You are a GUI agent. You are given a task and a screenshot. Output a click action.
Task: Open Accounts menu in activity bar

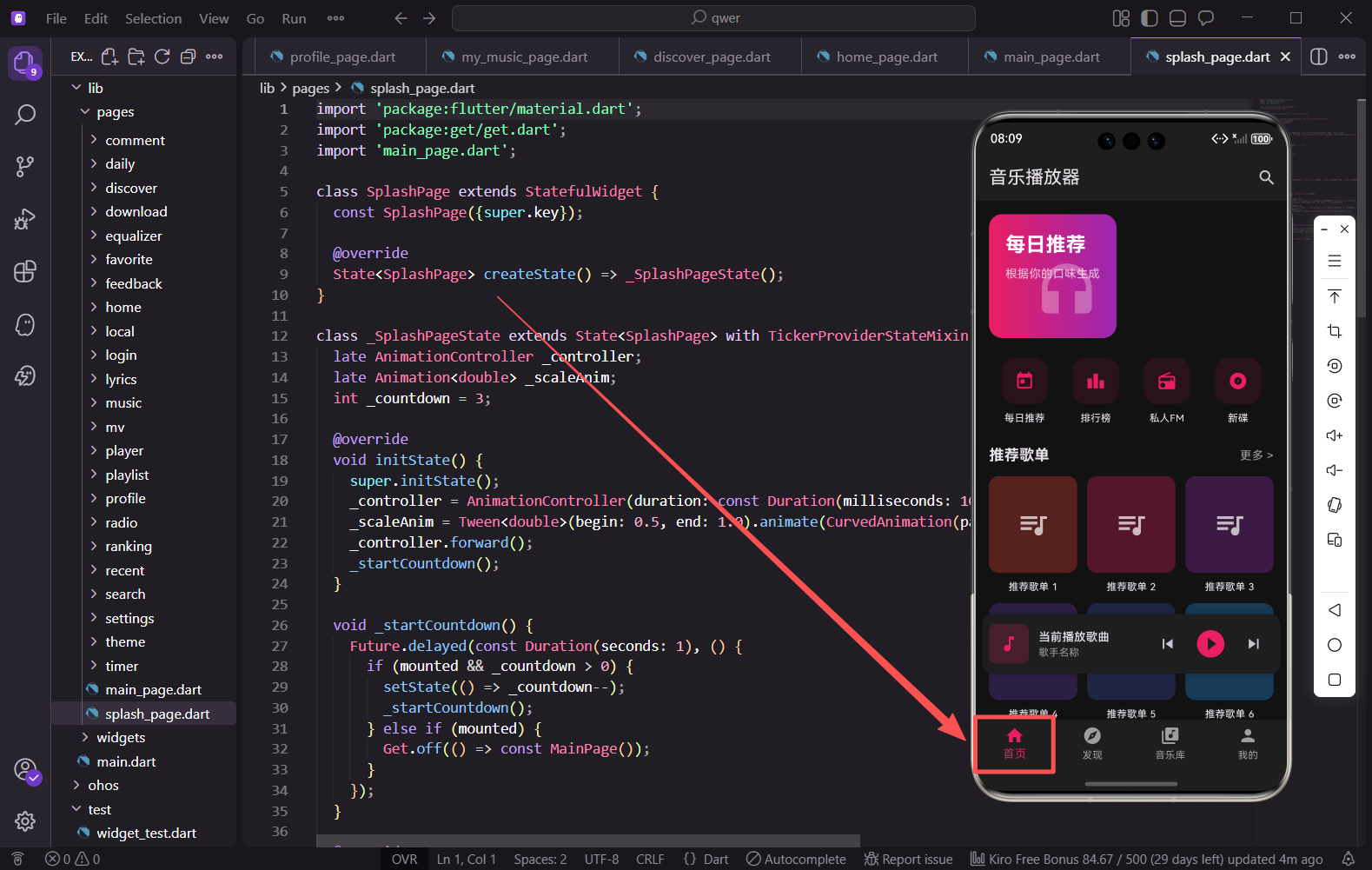26,770
